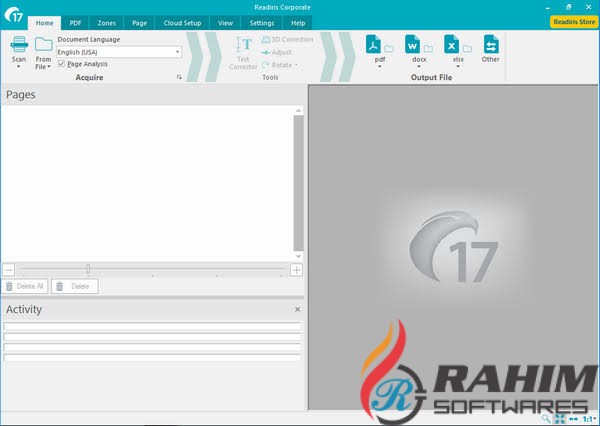Open the Cloud Setup tab
The height and width of the screenshot is (426, 600).
point(182,23)
